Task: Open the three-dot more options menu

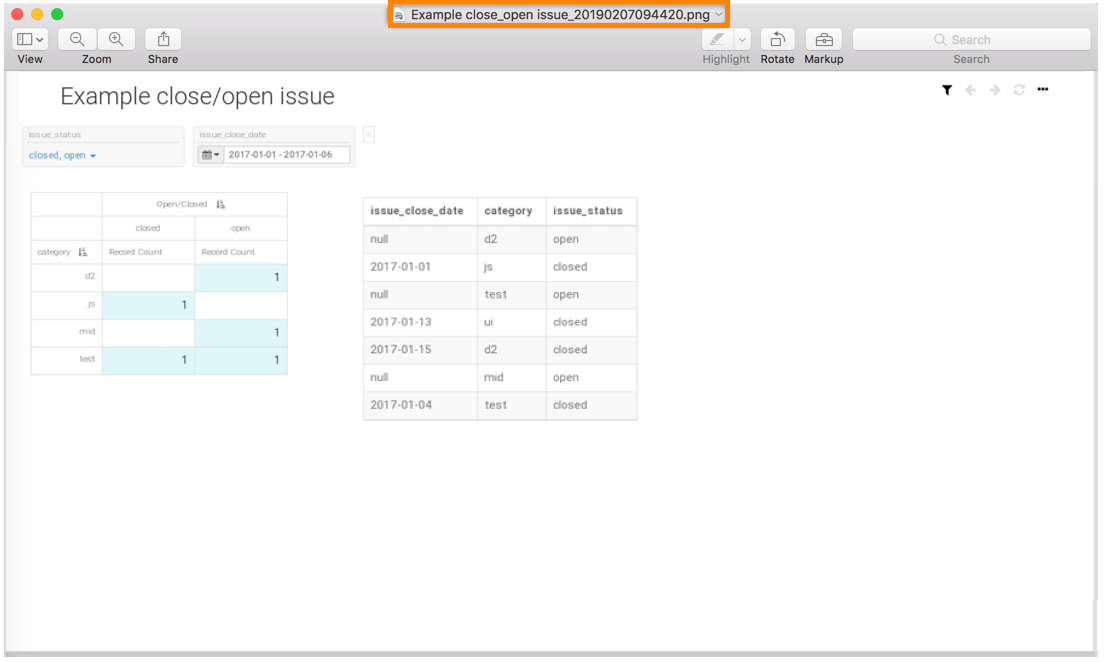Action: pos(1043,90)
